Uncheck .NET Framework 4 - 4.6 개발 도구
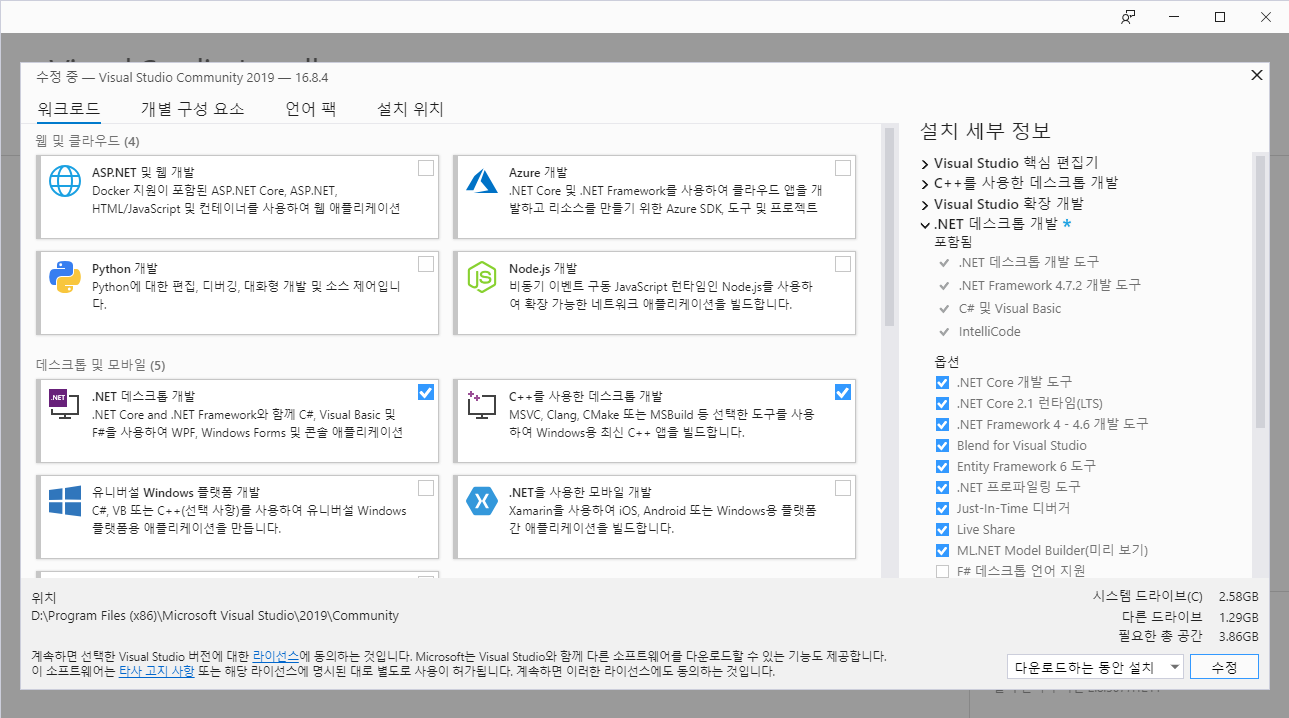1289x718 pixels. click(942, 424)
